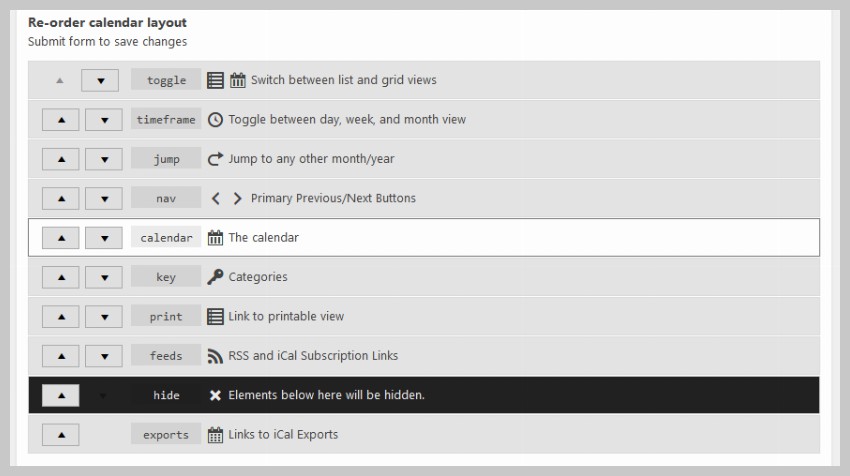Move the timeframe row up

[x=61, y=120]
